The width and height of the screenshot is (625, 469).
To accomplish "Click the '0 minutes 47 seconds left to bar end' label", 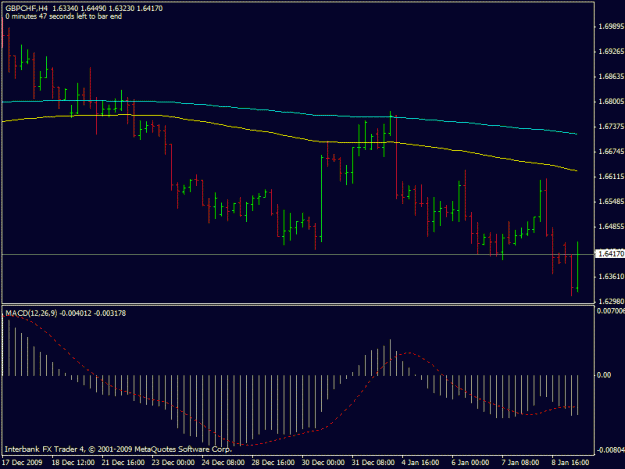I will coord(63,17).
